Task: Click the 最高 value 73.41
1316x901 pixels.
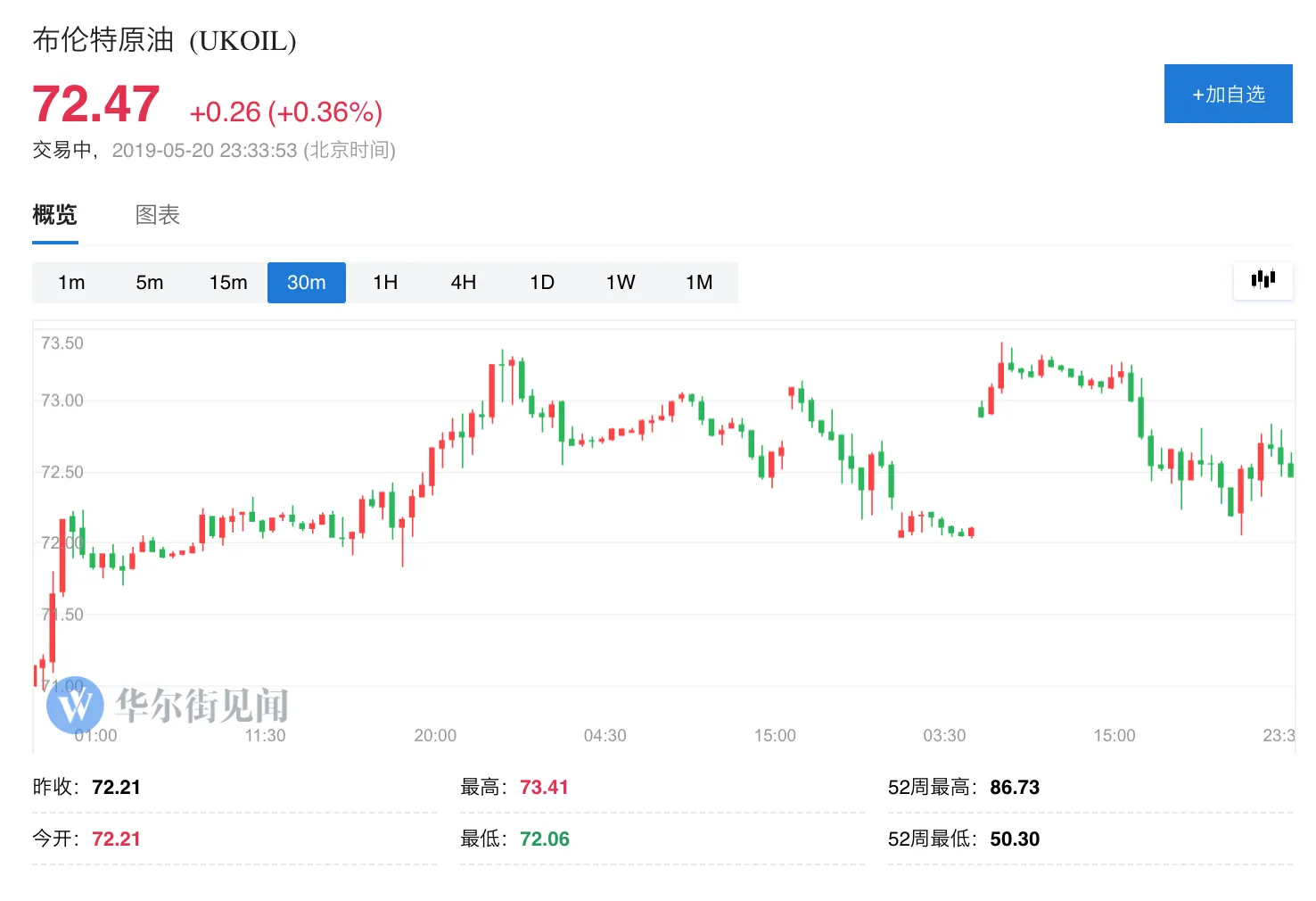Action: pos(544,787)
